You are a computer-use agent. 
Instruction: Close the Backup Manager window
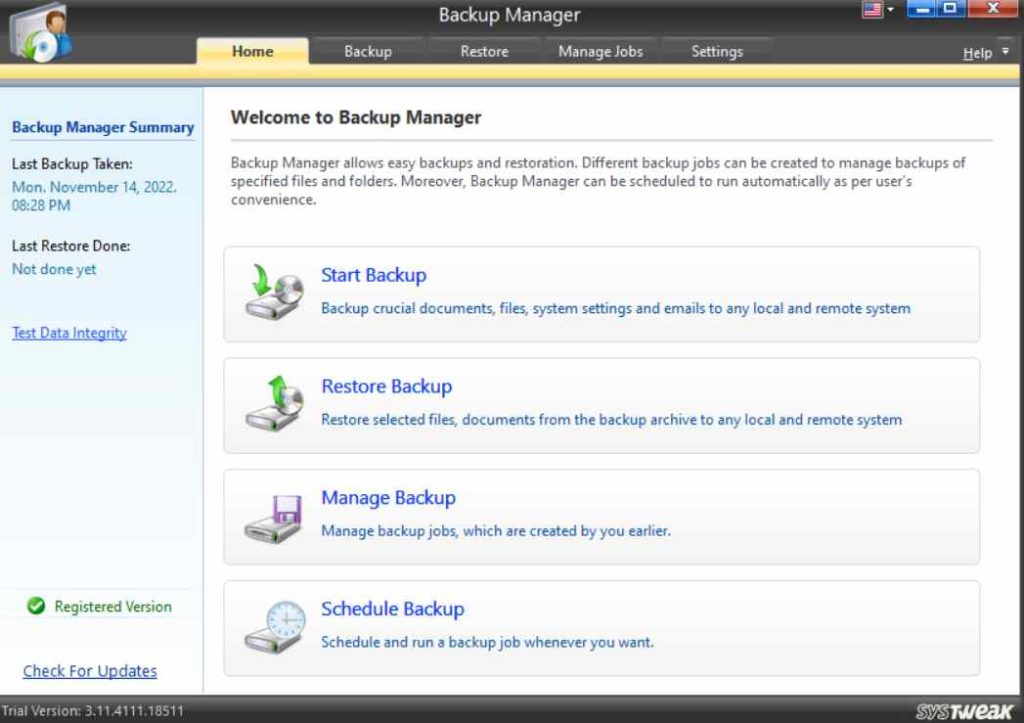[x=993, y=8]
